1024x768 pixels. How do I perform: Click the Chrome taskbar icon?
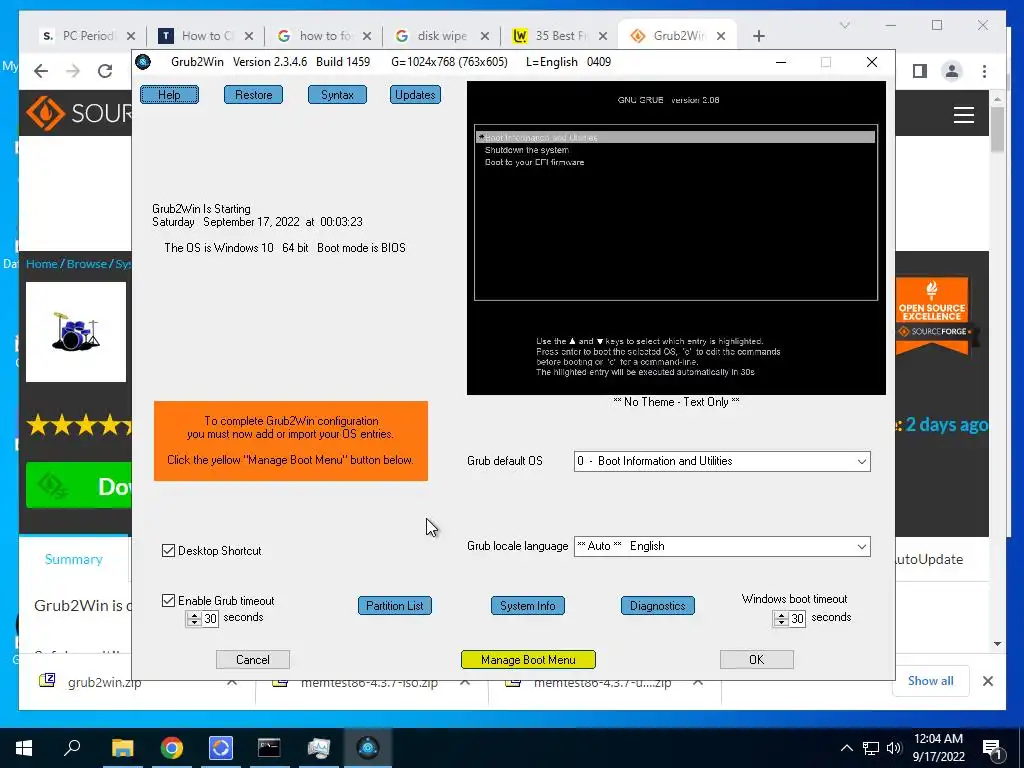[x=172, y=748]
